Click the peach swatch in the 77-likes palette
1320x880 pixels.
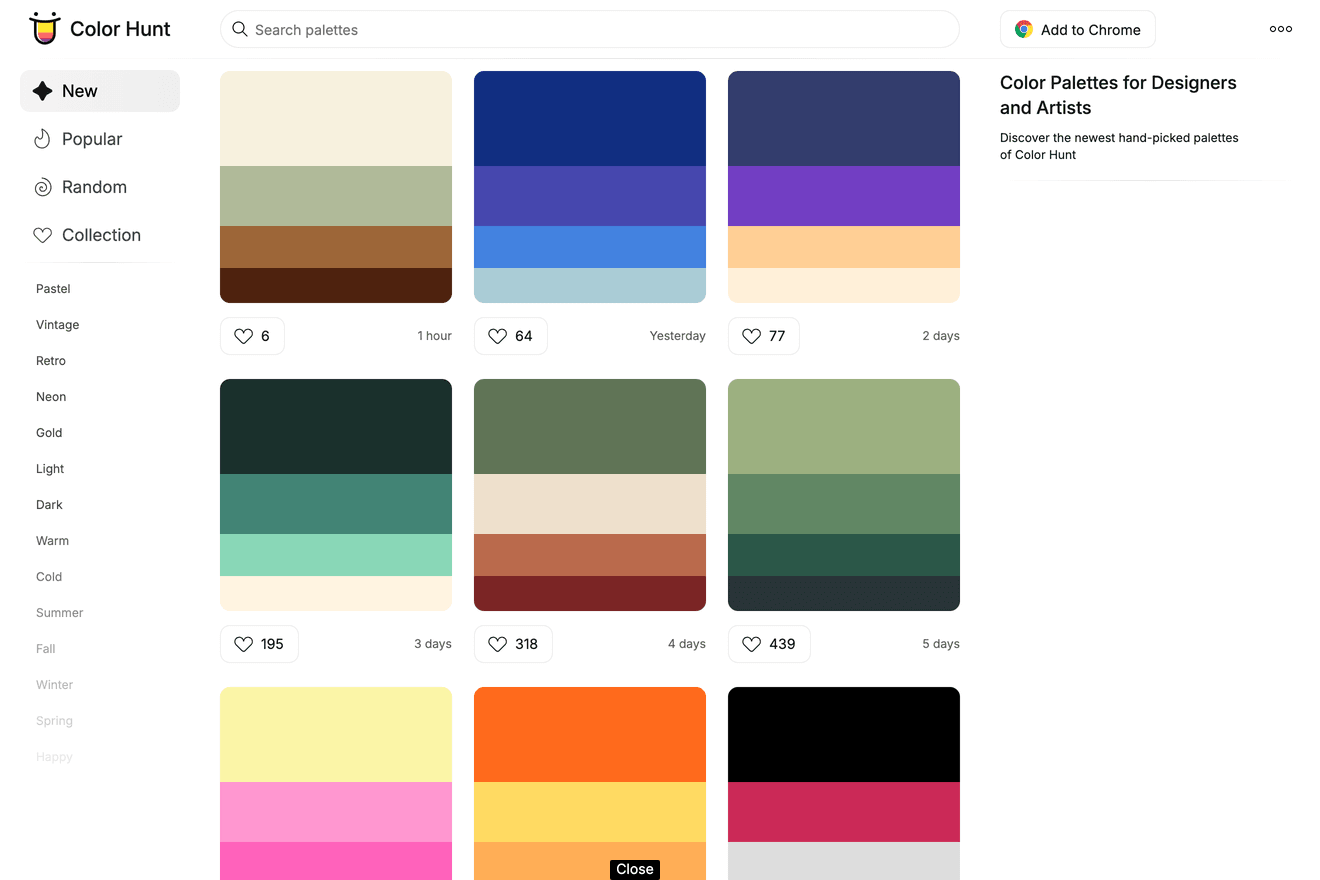click(x=844, y=247)
